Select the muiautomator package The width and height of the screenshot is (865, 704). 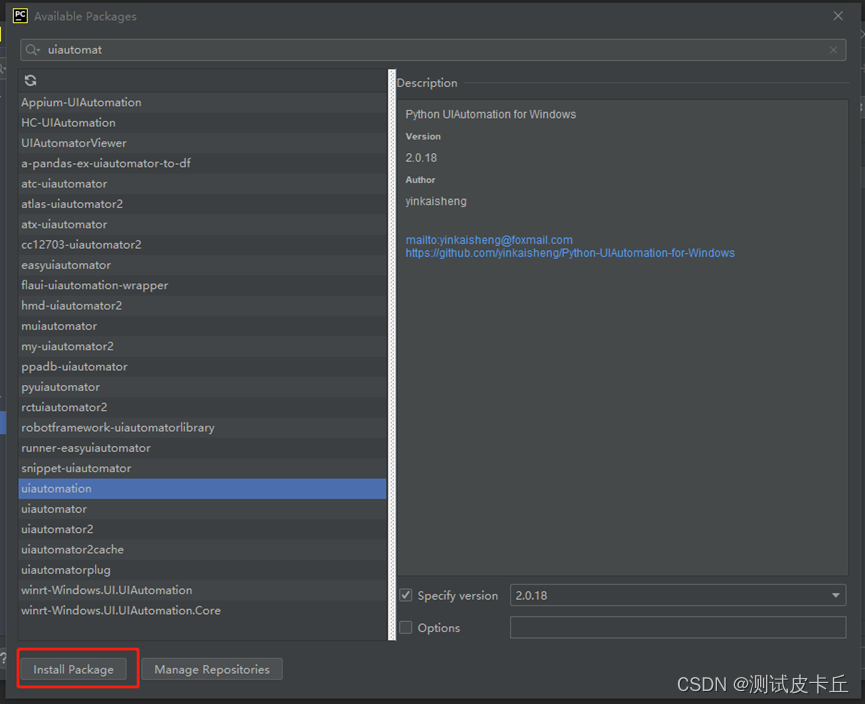(202, 326)
